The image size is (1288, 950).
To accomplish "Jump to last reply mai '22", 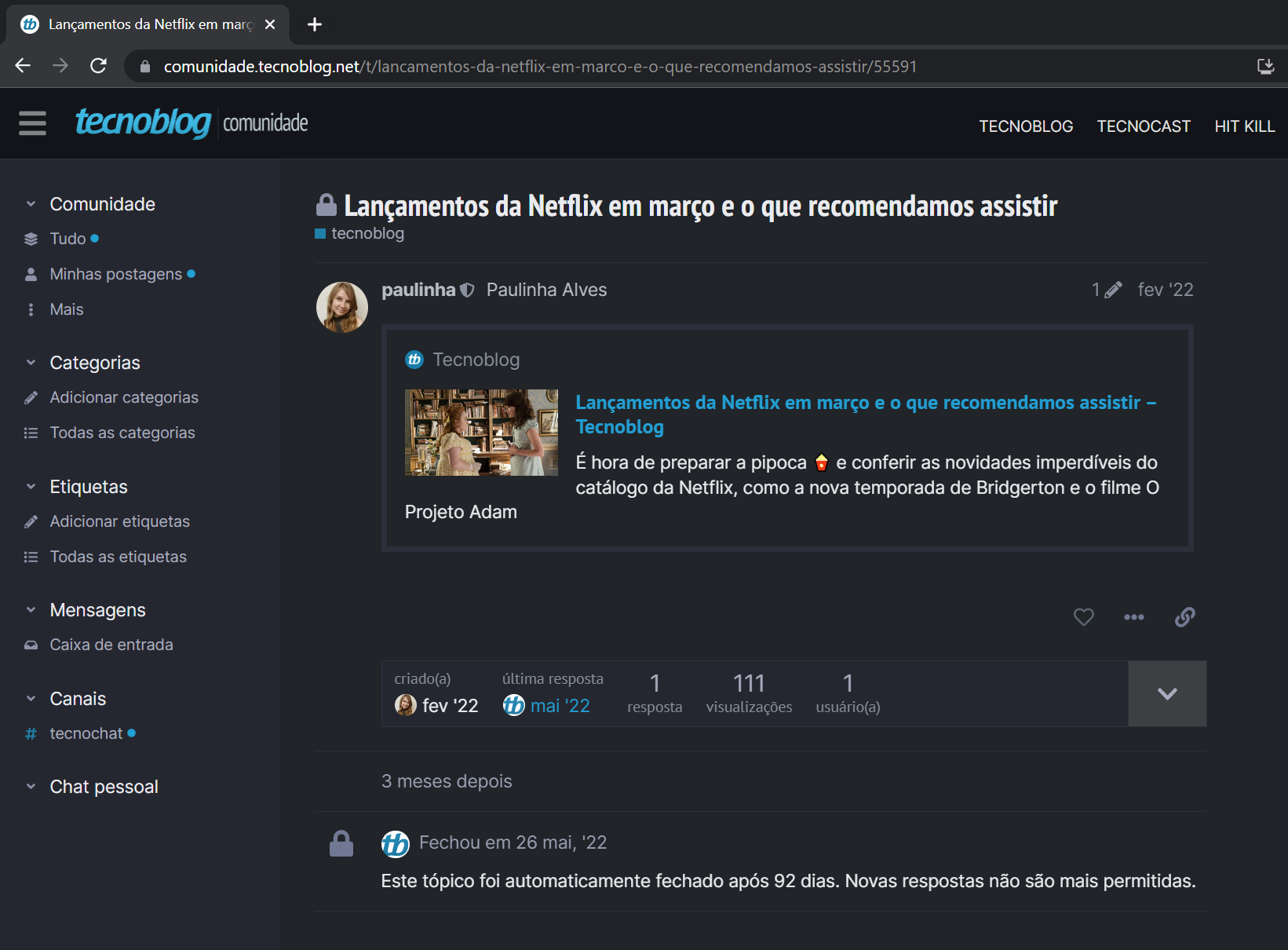I will [560, 706].
